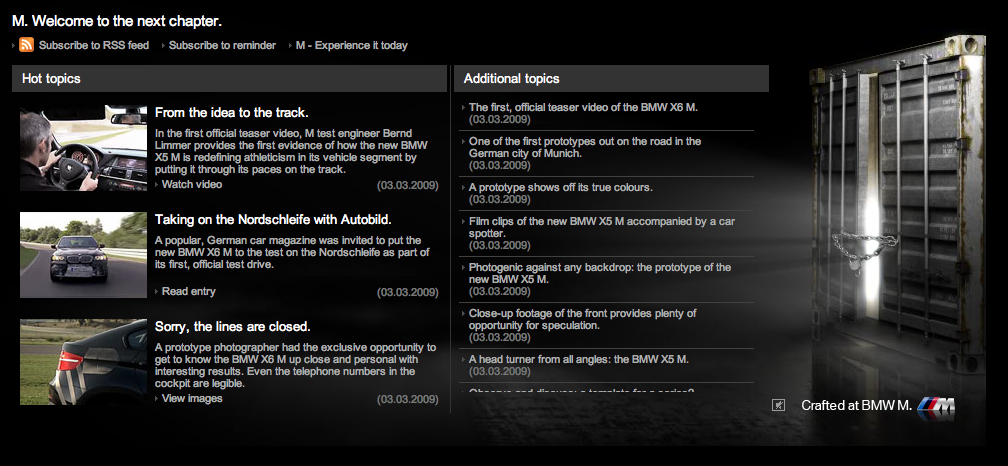Image resolution: width=1008 pixels, height=466 pixels.
Task: View images of the prototype cockpit
Action: tap(192, 398)
